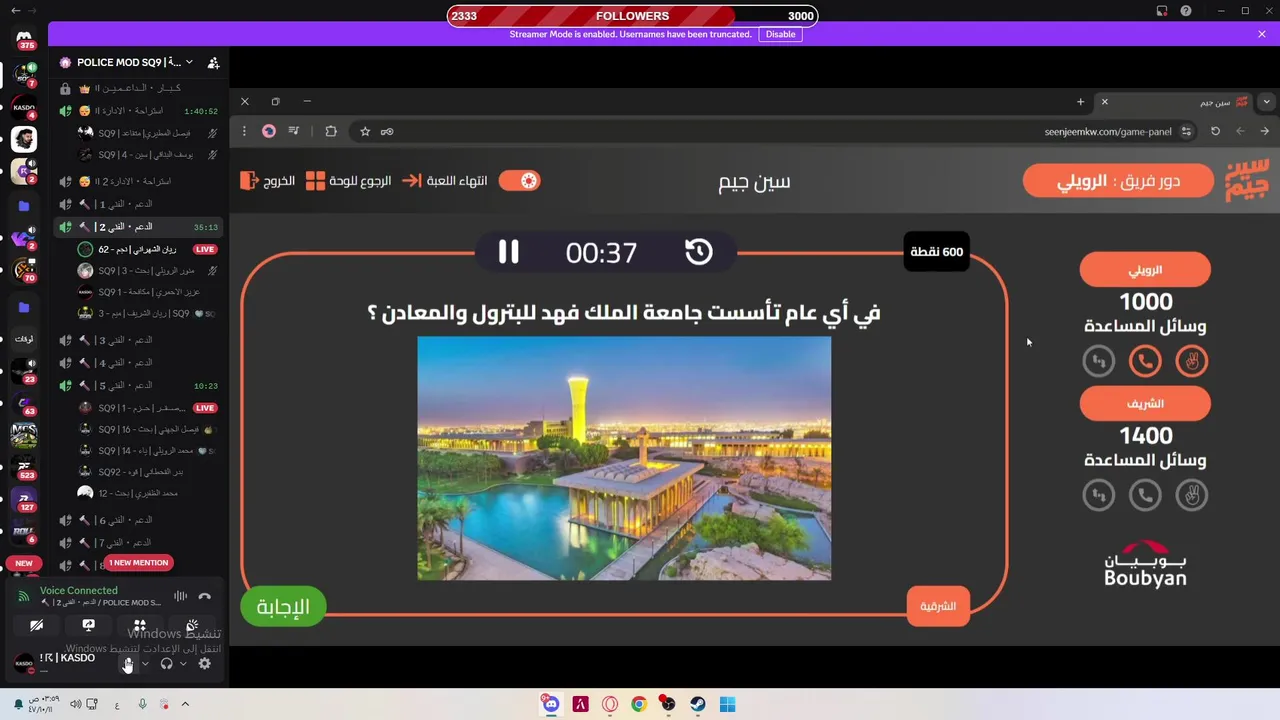Expand the POLICE MOD SQ9 server dropdown
This screenshot has width=1280, height=720.
[189, 62]
